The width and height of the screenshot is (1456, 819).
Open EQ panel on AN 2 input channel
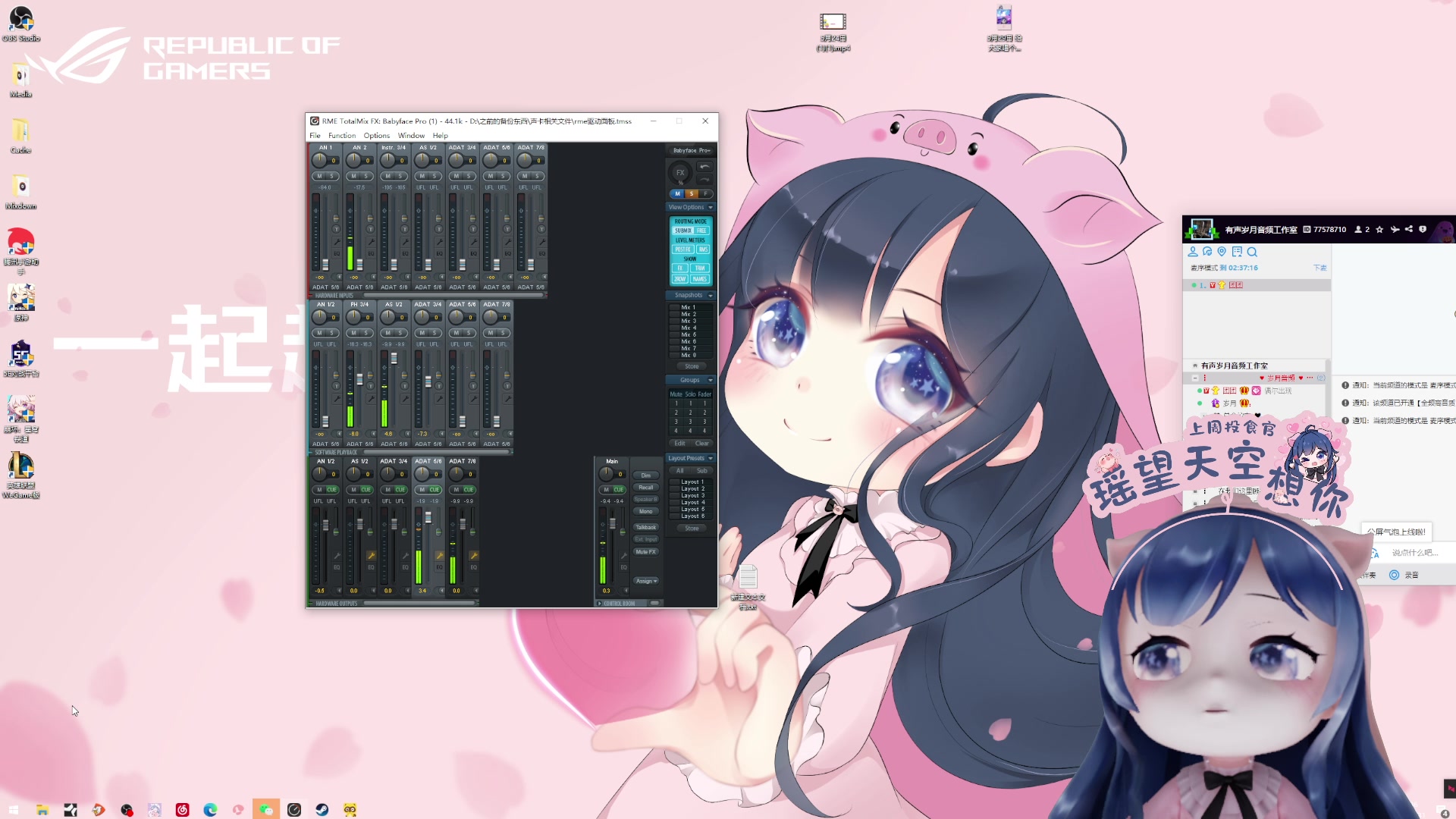coord(371,253)
